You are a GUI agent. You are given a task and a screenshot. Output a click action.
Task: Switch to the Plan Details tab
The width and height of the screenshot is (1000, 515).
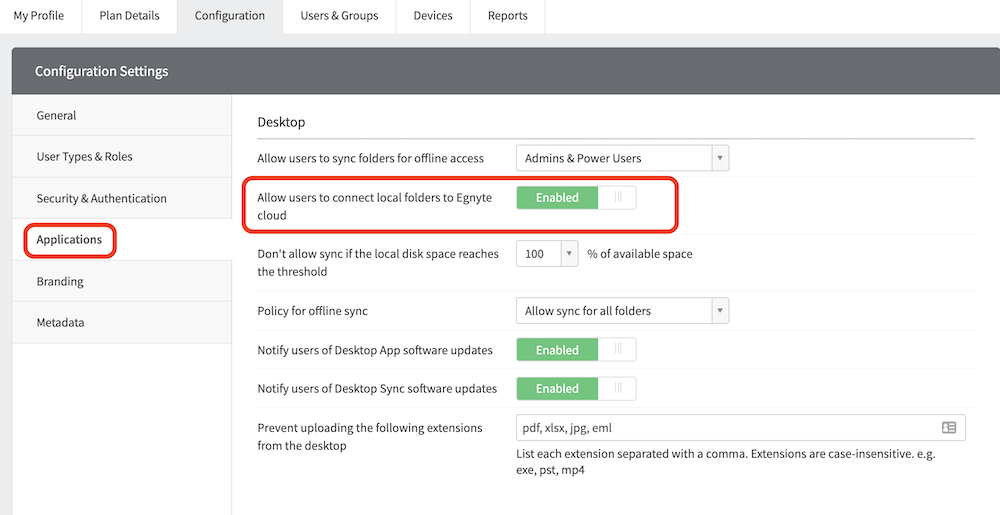(129, 16)
